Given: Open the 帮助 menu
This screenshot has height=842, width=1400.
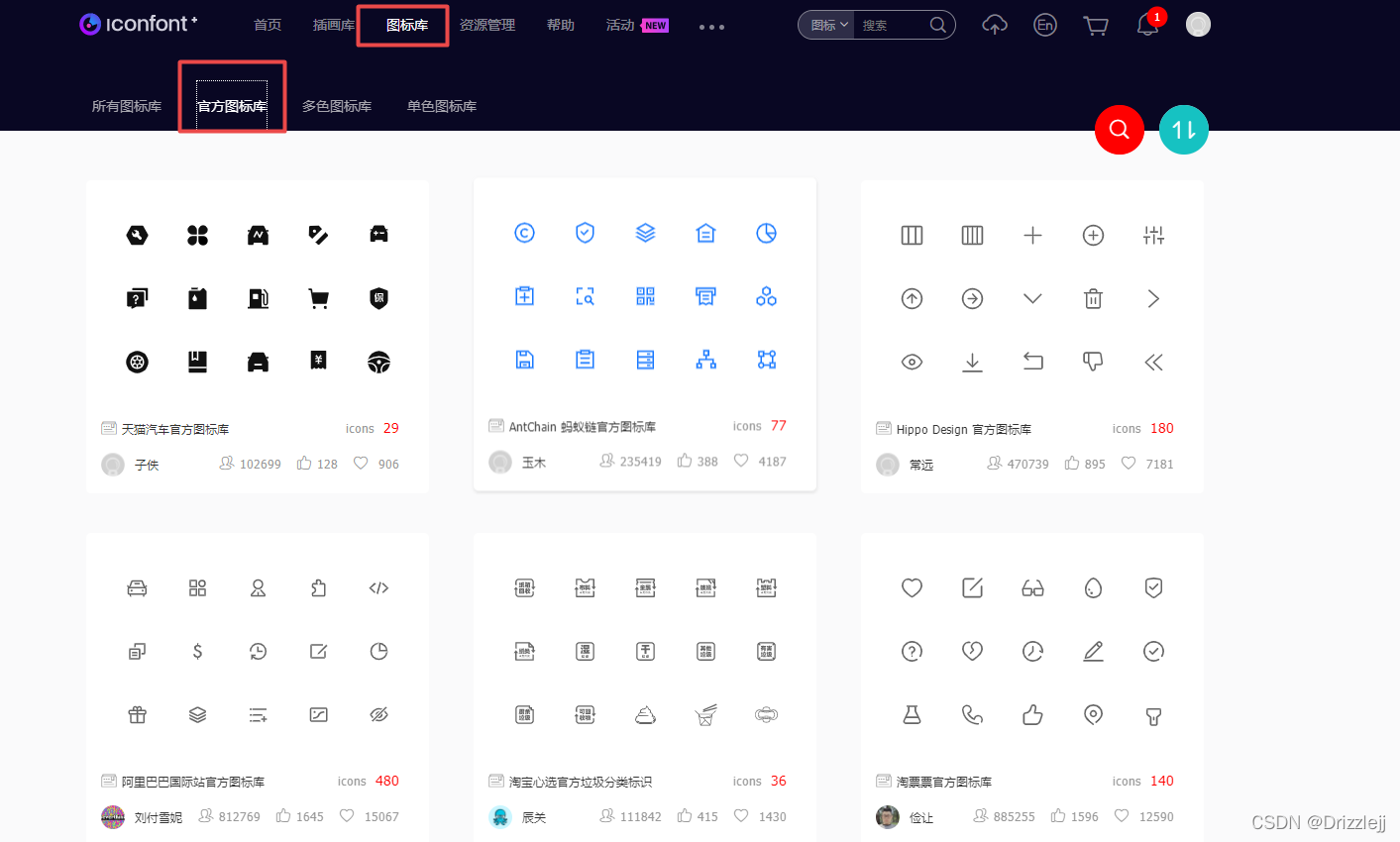Looking at the screenshot, I should [x=561, y=25].
